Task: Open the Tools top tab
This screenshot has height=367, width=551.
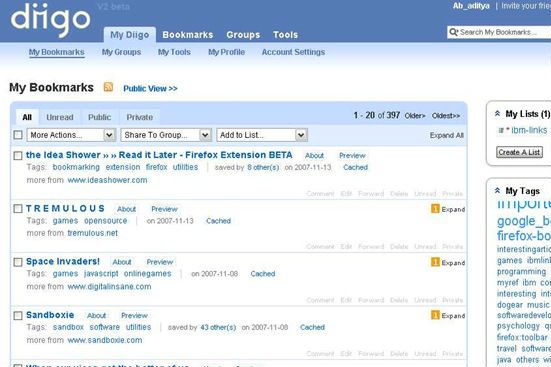Action: coord(285,35)
